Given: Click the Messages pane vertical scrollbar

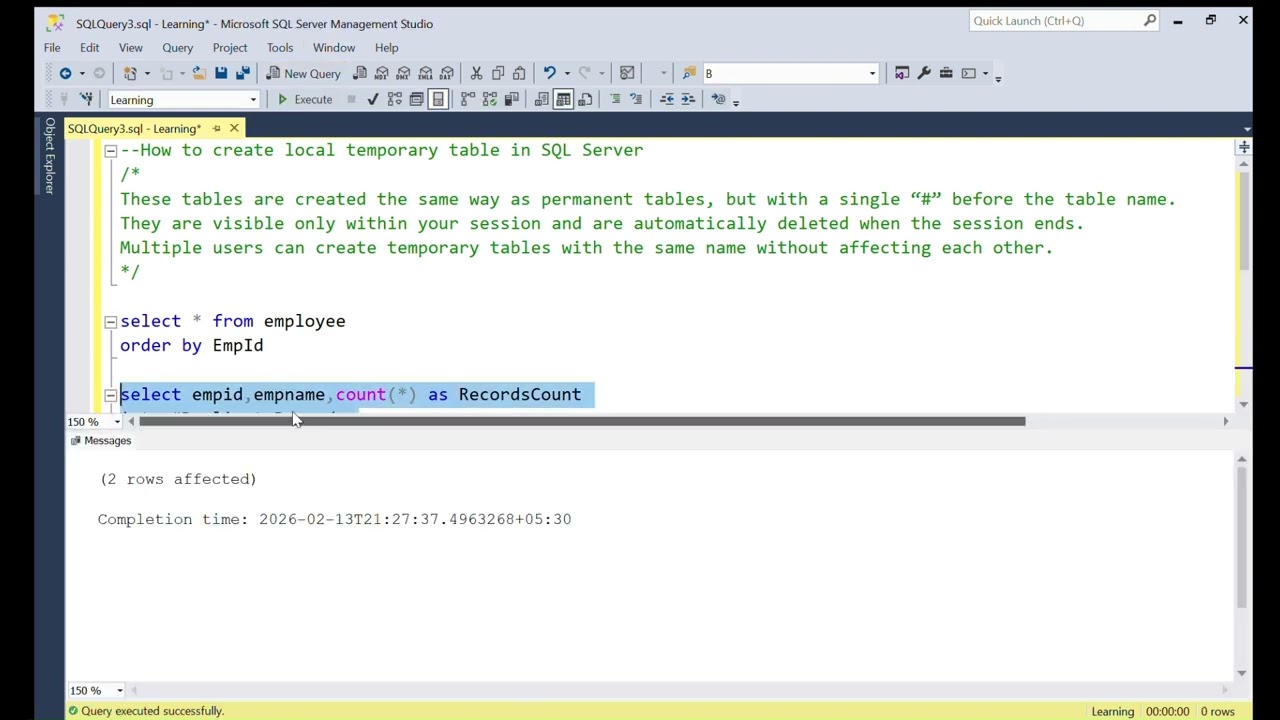Looking at the screenshot, I should tap(1243, 538).
